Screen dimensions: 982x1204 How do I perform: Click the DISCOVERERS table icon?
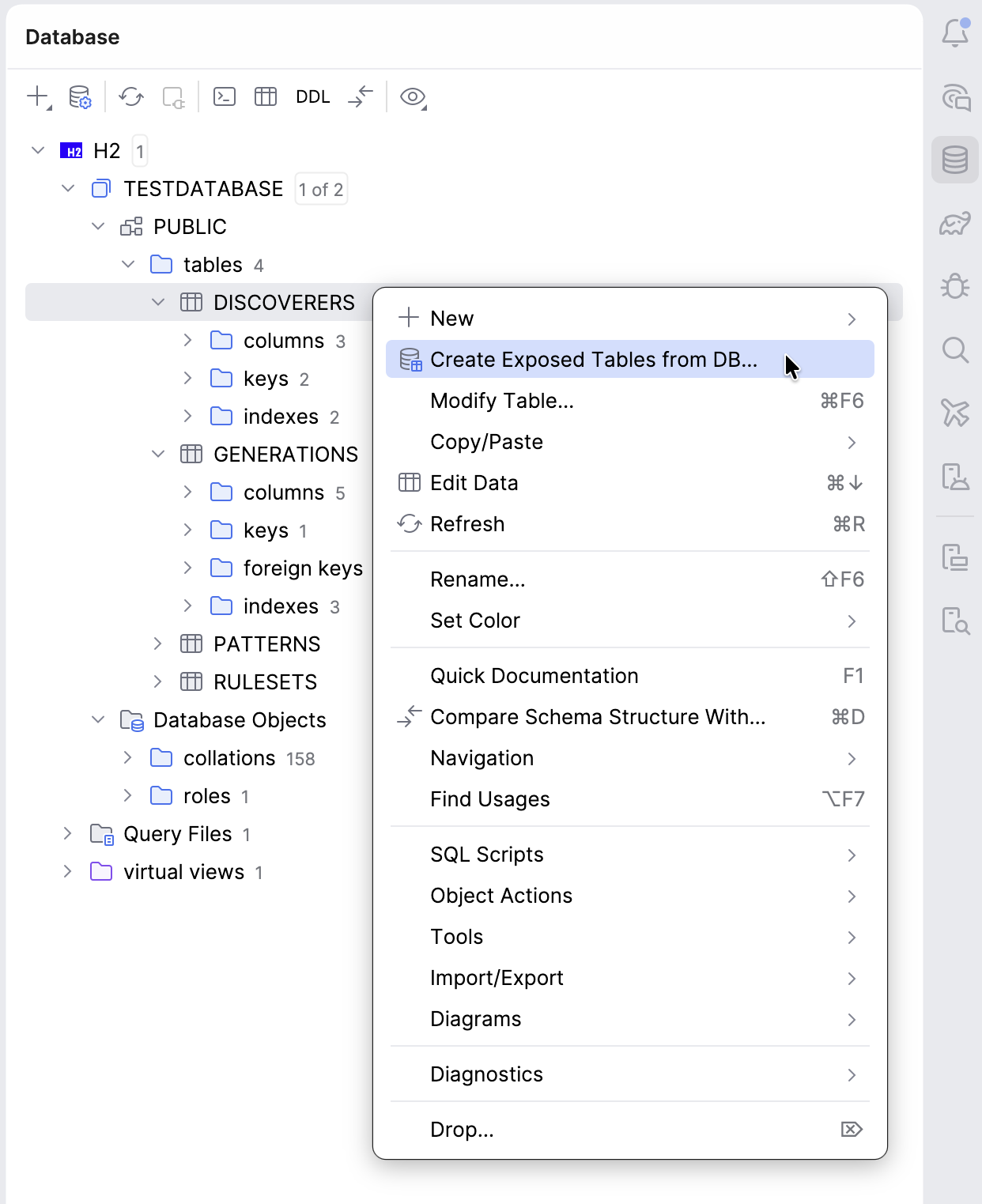coord(191,303)
